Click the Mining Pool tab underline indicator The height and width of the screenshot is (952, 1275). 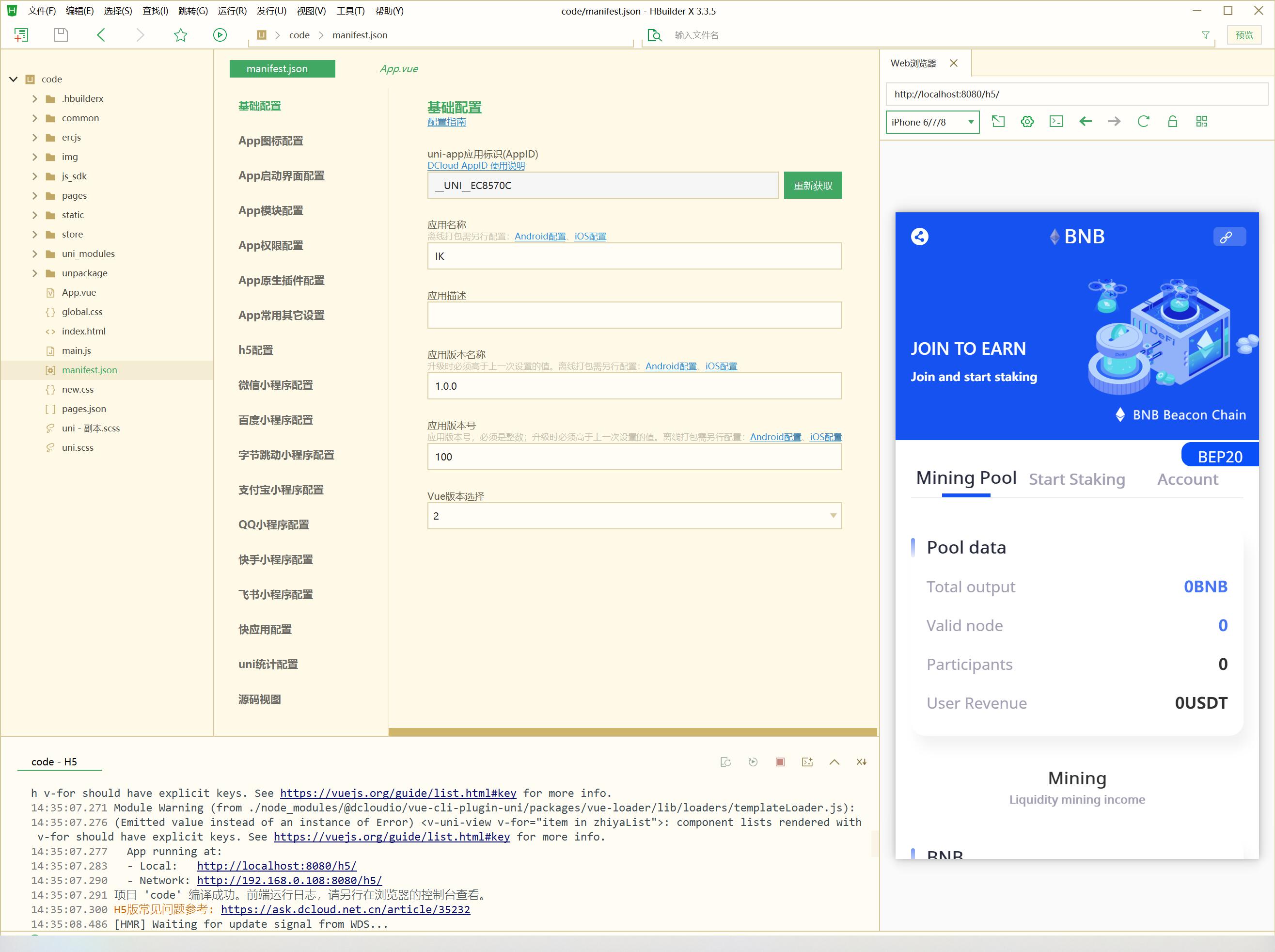tap(966, 497)
